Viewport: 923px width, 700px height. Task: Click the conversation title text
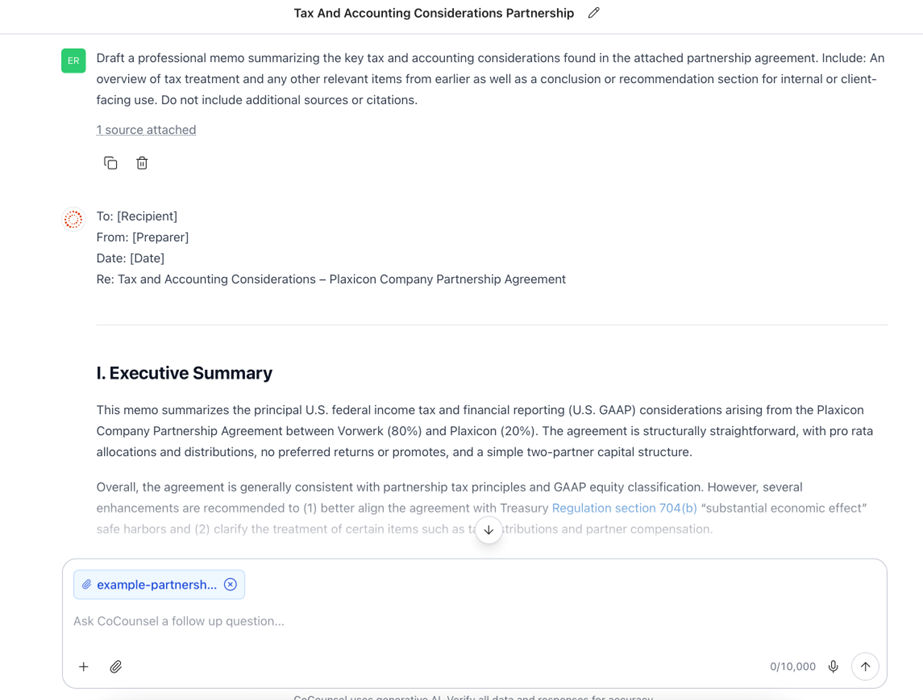(x=433, y=13)
